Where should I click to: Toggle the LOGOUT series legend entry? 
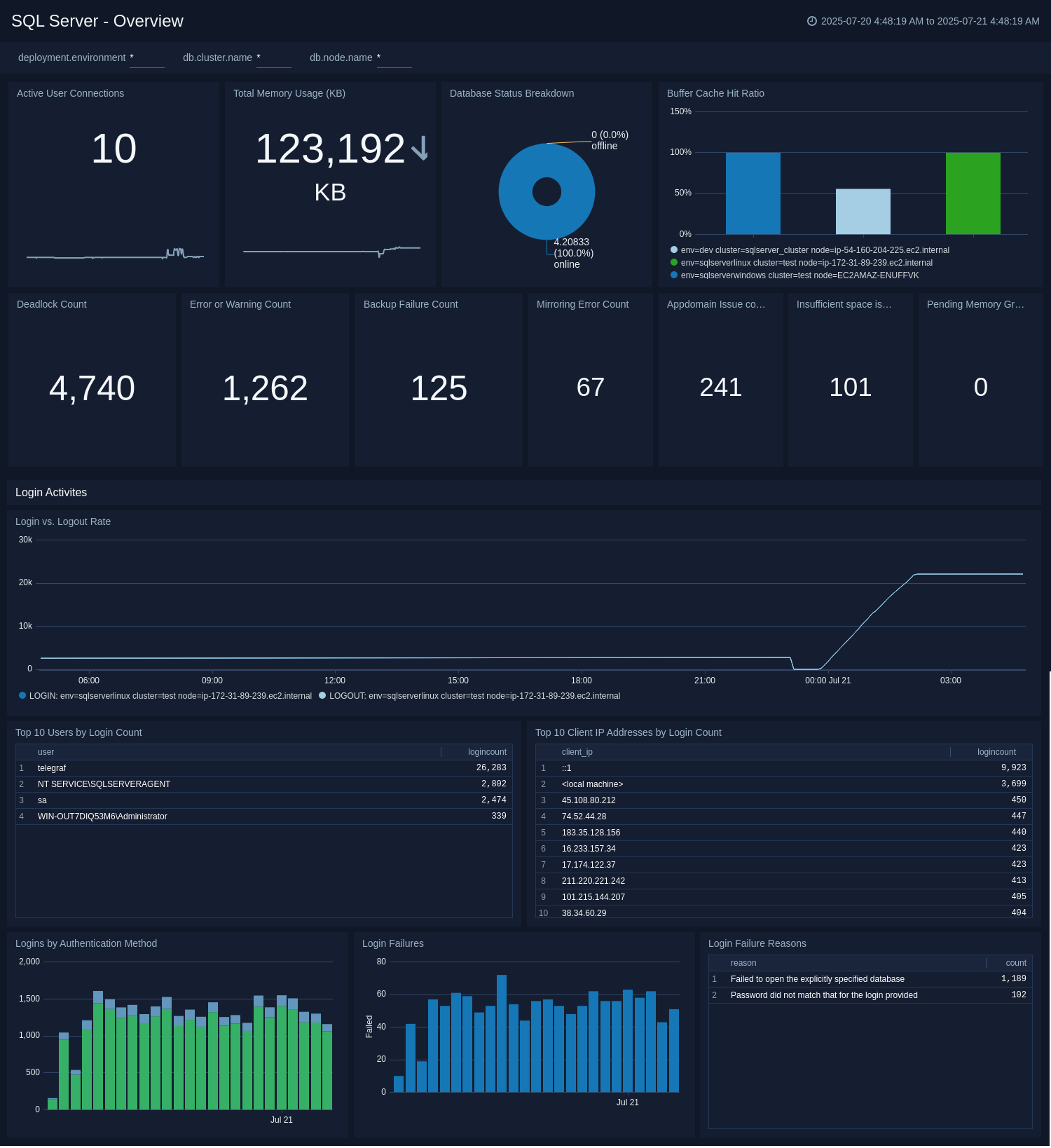(469, 696)
